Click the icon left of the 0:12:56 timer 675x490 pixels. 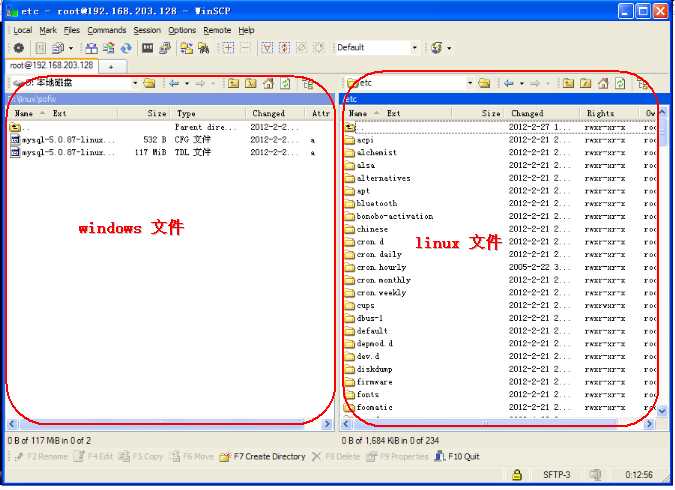click(x=595, y=474)
